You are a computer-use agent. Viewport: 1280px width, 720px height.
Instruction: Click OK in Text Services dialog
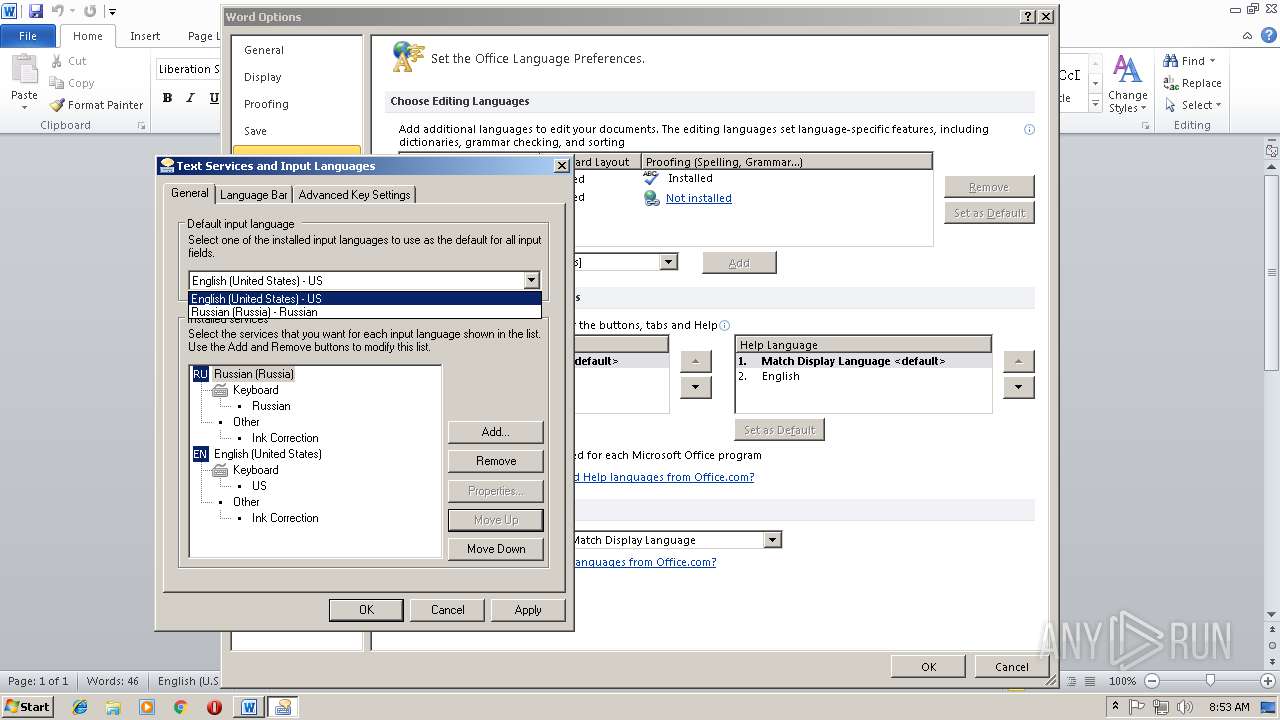(x=366, y=610)
